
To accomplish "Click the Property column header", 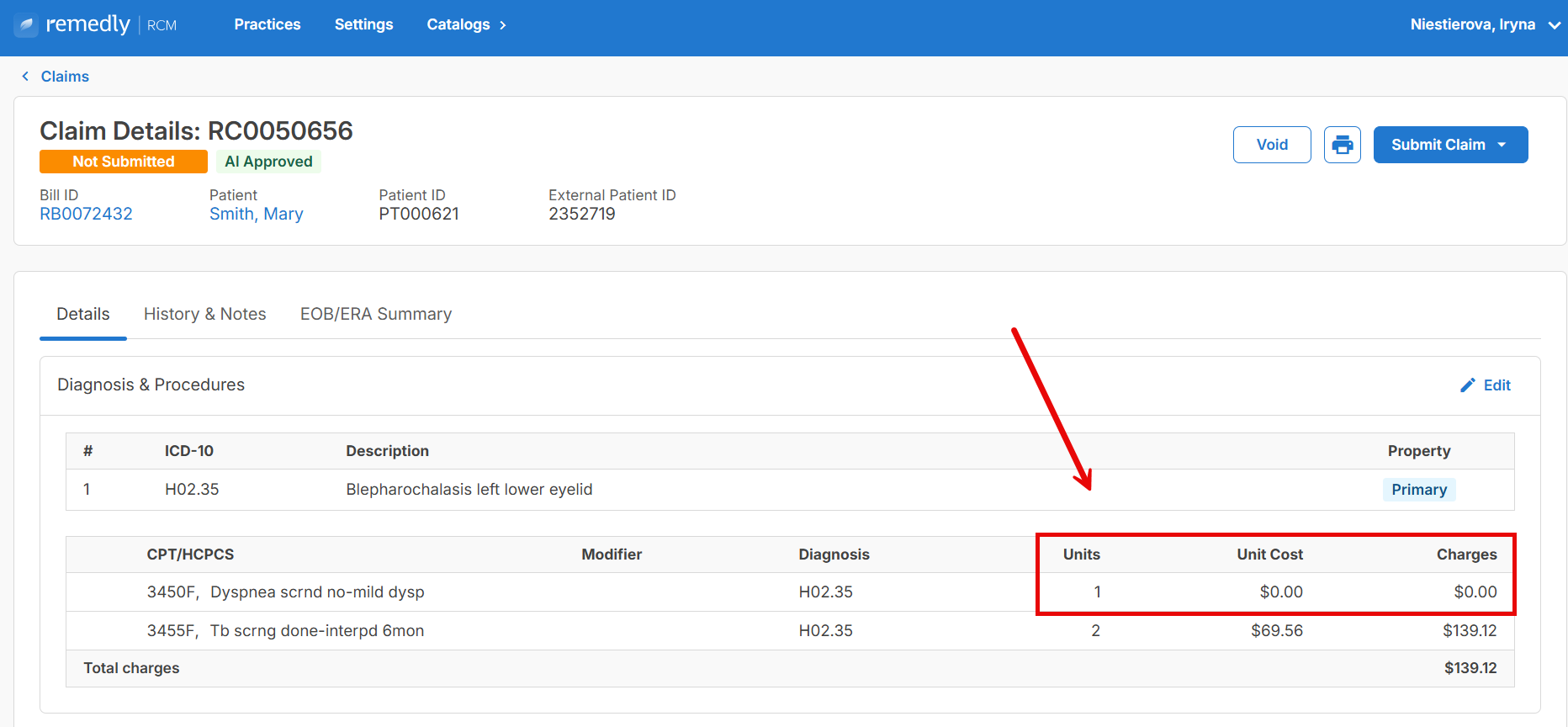I will pos(1419,451).
